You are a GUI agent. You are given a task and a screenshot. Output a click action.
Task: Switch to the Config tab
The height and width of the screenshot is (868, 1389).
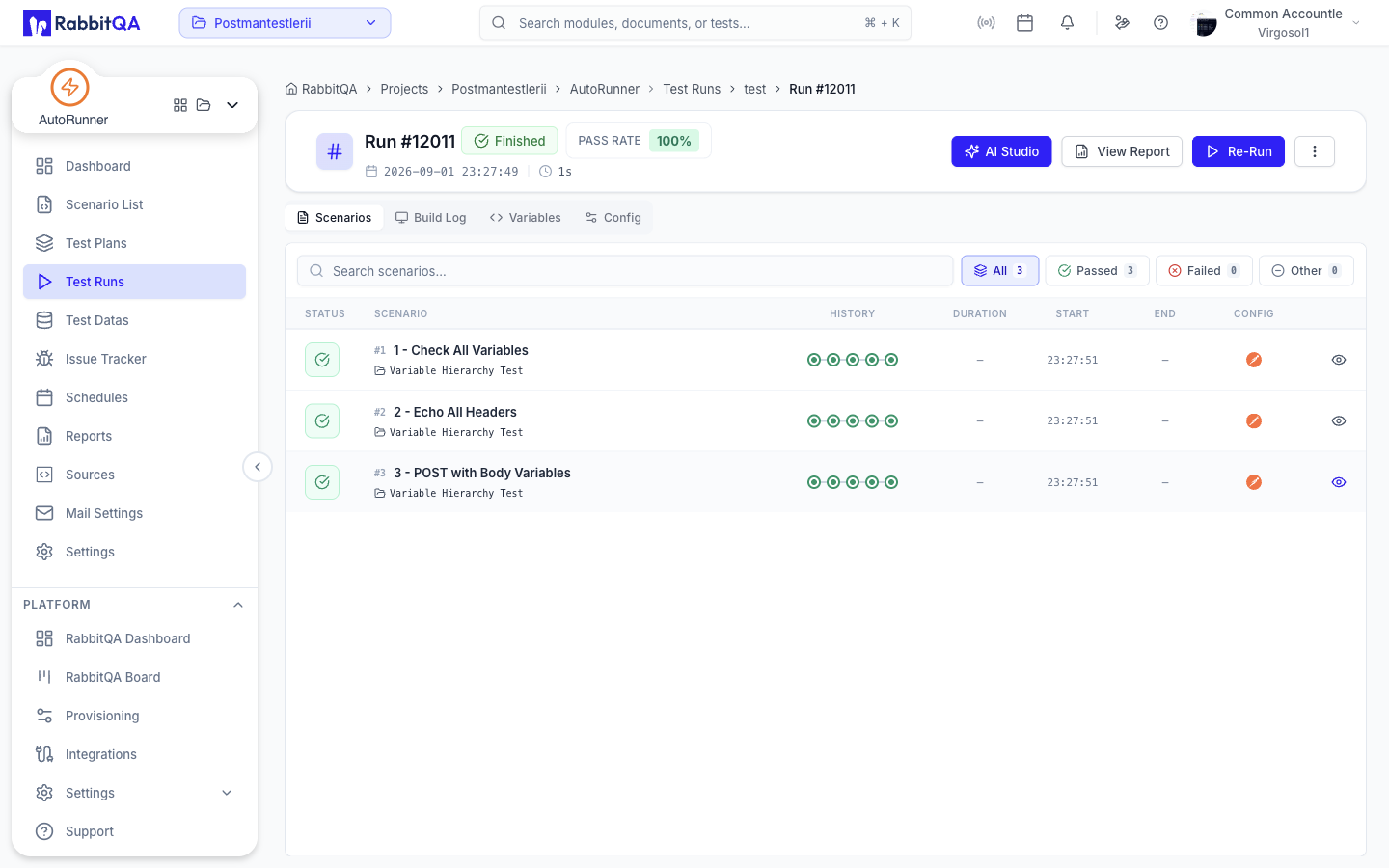click(x=613, y=218)
